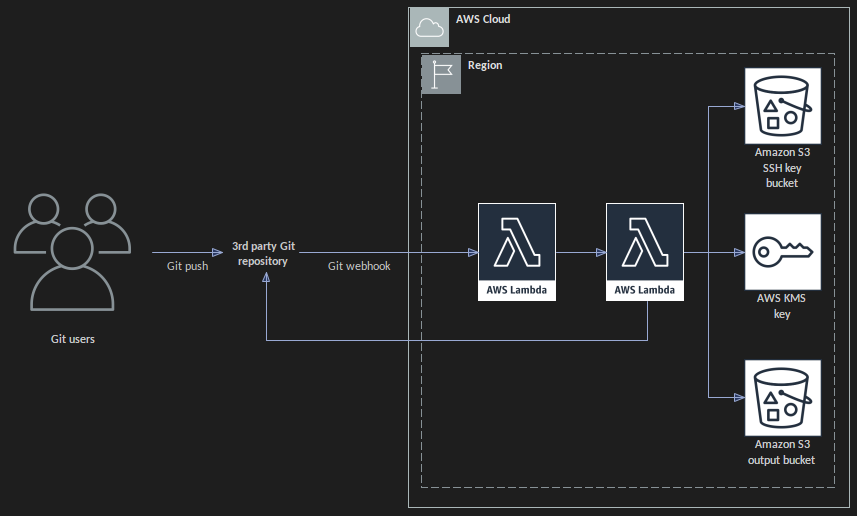Select the Git users caption
This screenshot has height=516, width=857.
(x=73, y=339)
